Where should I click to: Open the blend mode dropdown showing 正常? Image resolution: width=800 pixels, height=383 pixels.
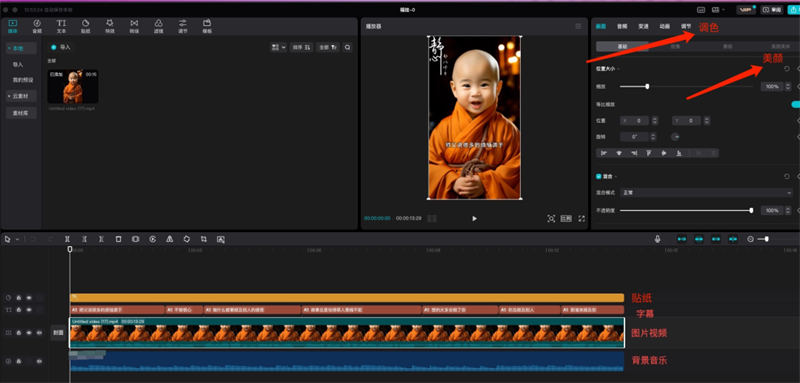(706, 193)
